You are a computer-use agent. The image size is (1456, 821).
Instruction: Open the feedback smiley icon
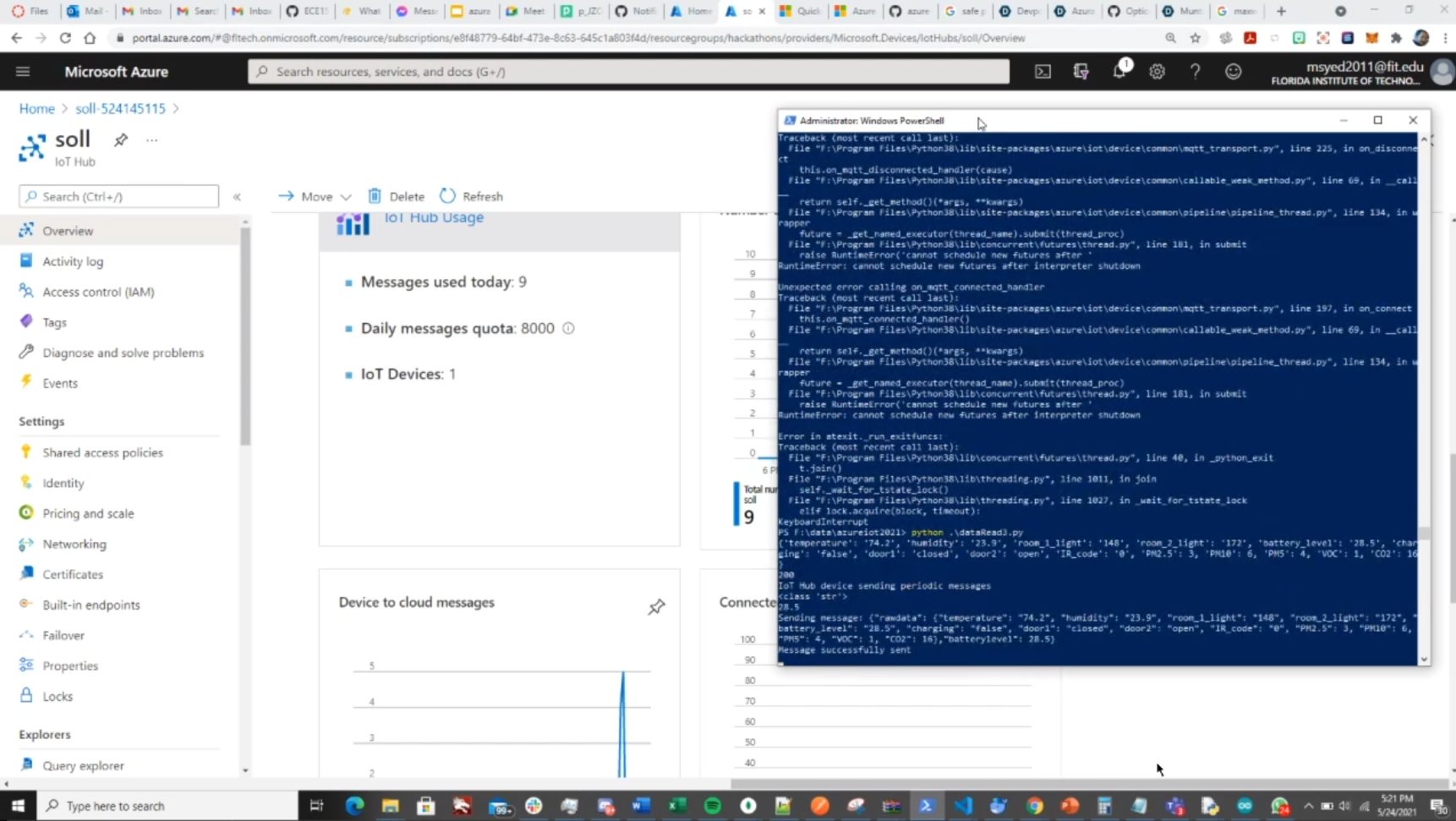click(1234, 72)
